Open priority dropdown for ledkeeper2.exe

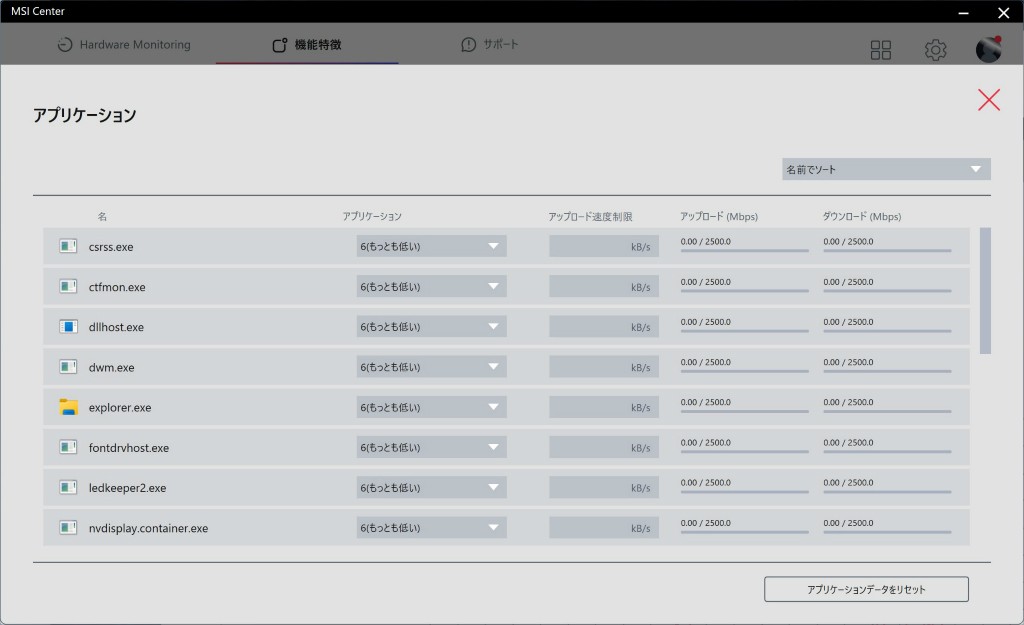point(431,488)
